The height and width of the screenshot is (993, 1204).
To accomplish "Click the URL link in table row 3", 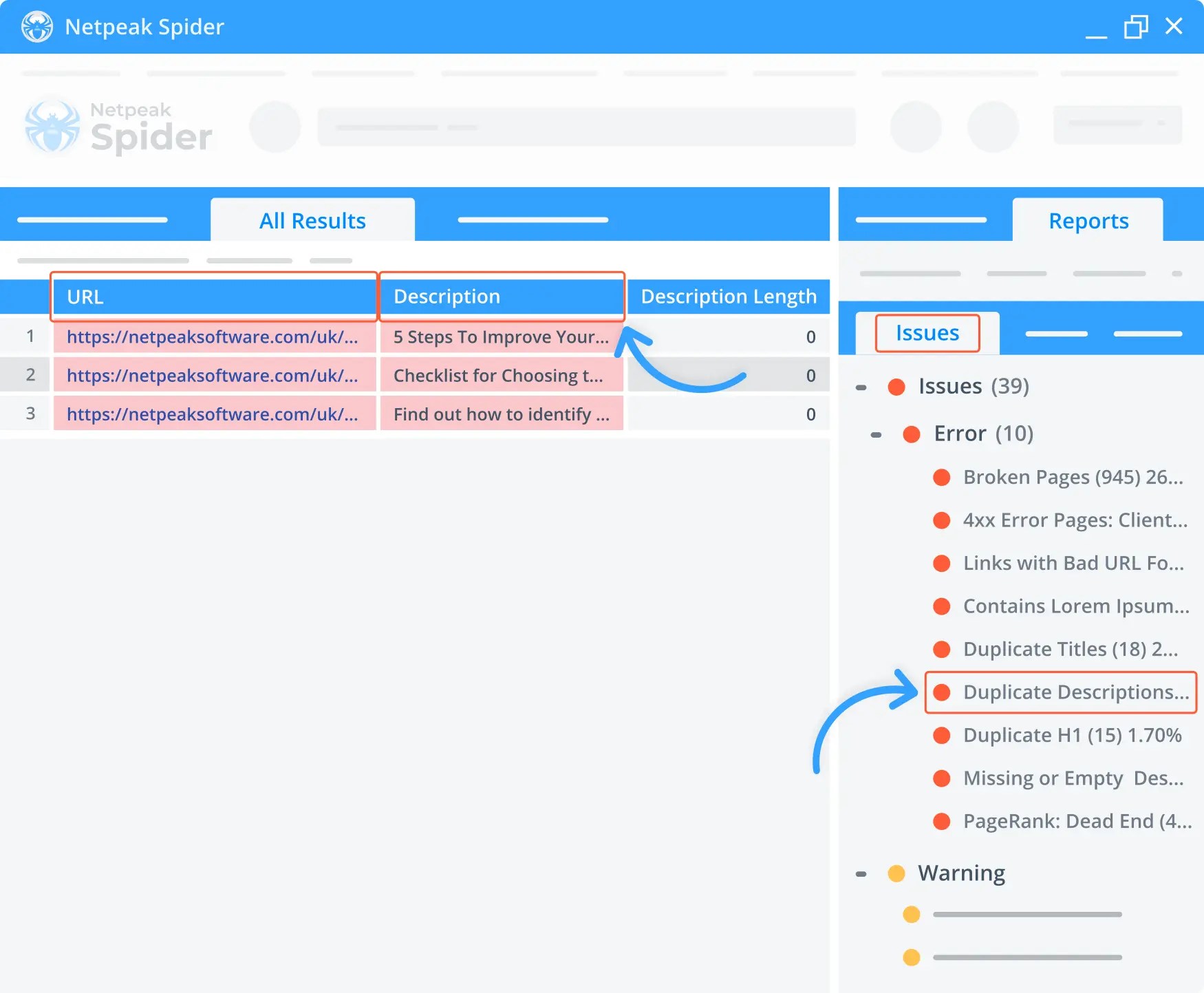I will (x=212, y=414).
